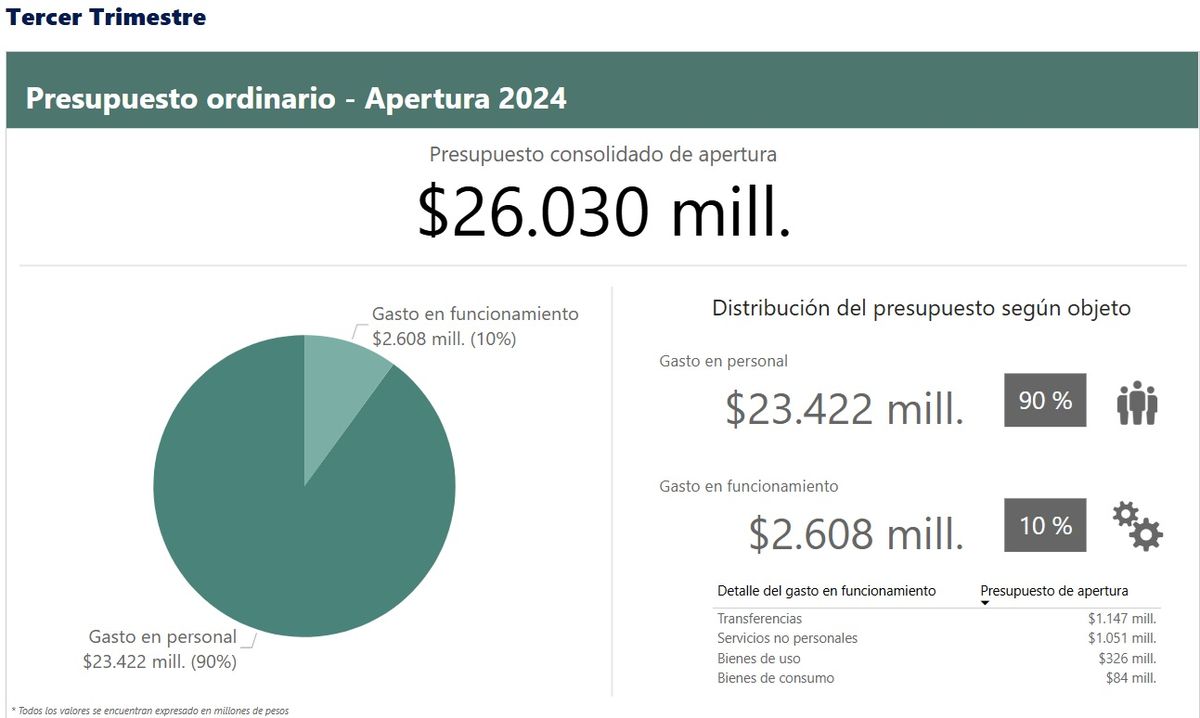The image size is (1200, 718).
Task: Select the gears icon beside Gasto en funcionamiento
Action: point(1138,526)
